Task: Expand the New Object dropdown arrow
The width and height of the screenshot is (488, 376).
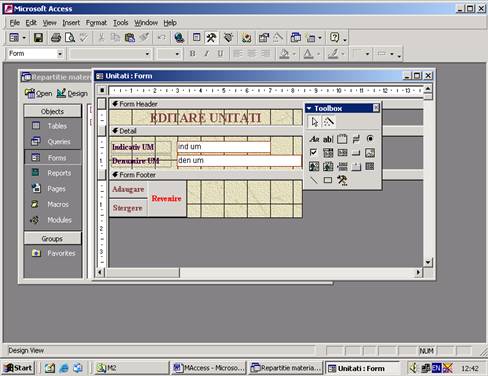Action: [x=320, y=38]
